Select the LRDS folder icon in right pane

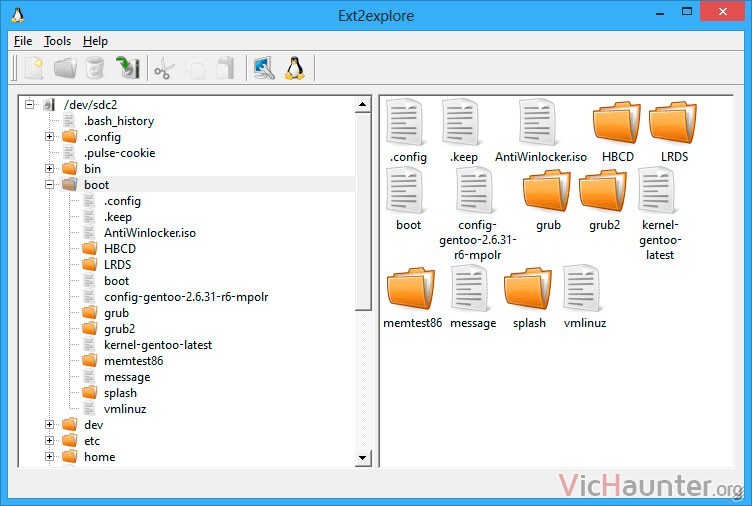tap(673, 122)
